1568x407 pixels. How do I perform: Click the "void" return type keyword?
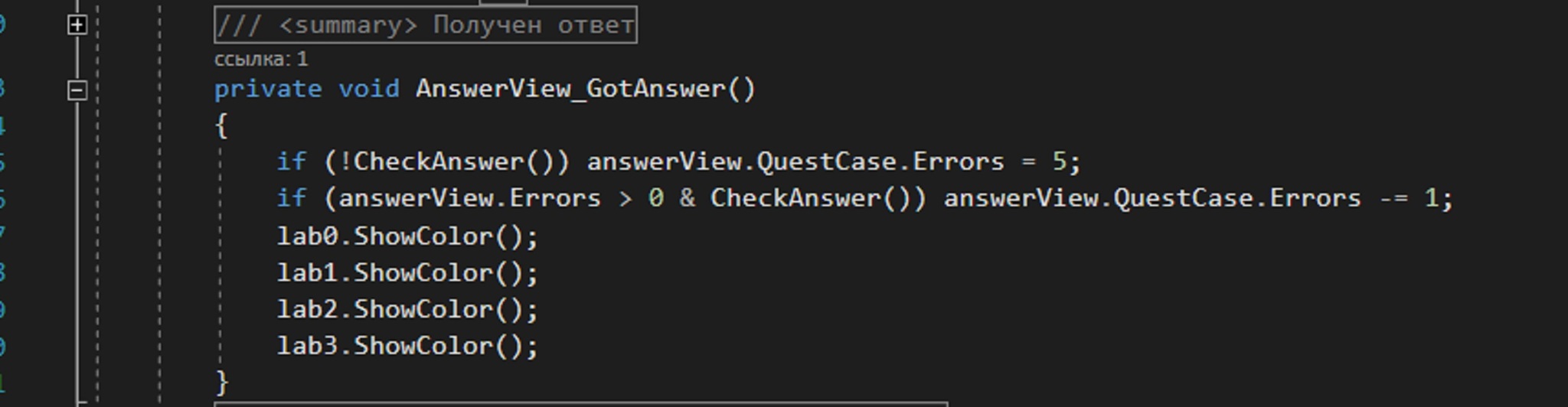[368, 89]
